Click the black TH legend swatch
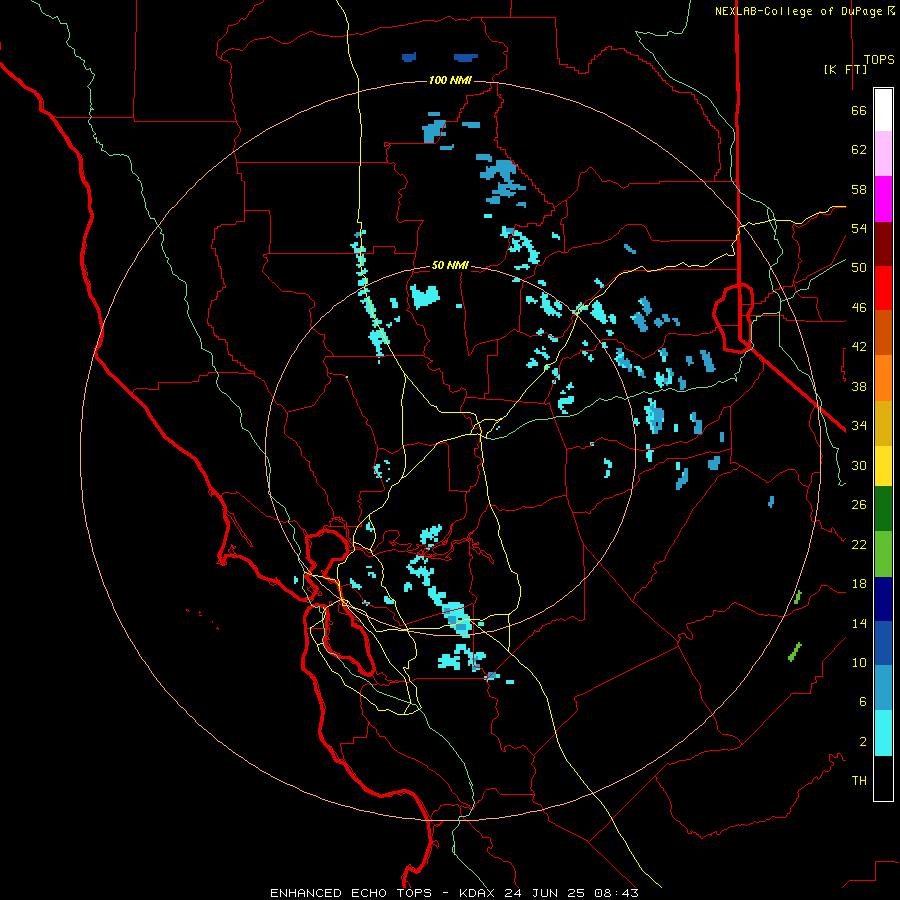This screenshot has height=900, width=900. coord(883,778)
